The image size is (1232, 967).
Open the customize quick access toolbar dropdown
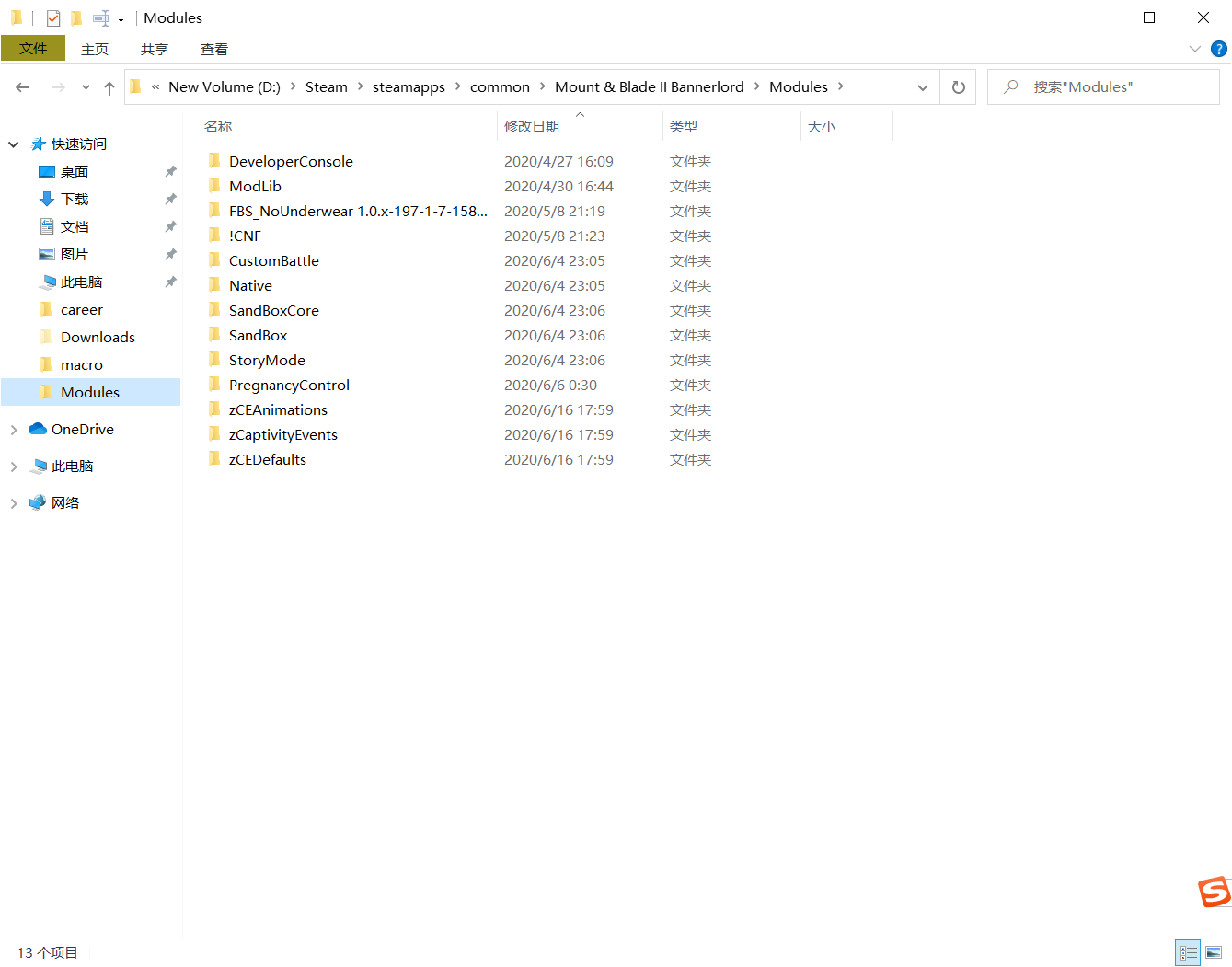coord(121,18)
